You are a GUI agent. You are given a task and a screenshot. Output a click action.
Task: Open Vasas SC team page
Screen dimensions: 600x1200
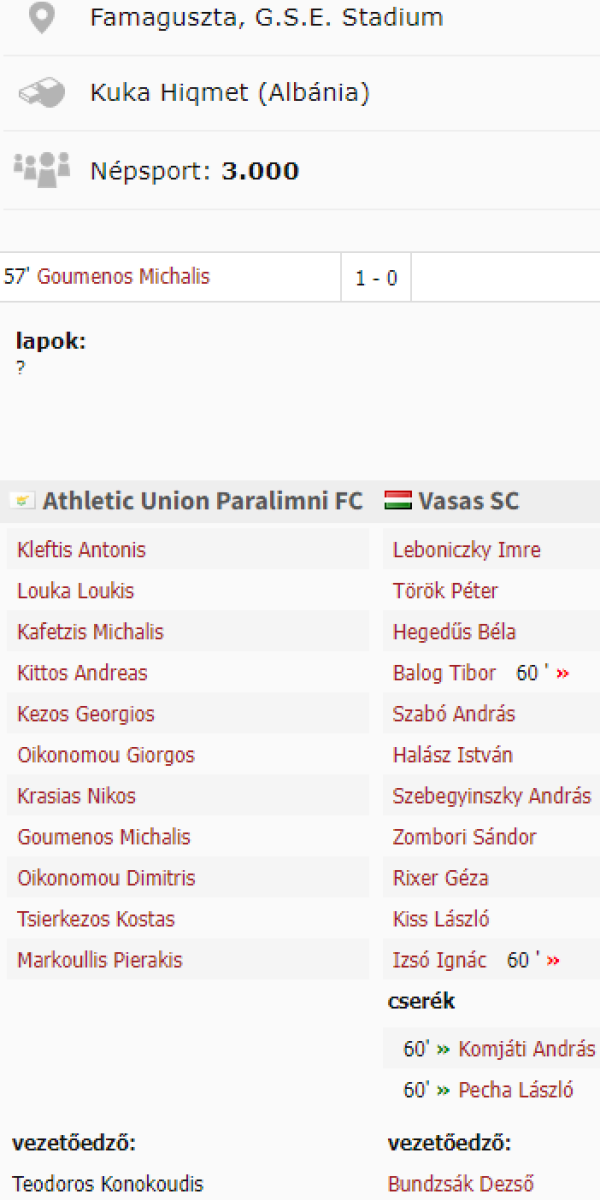(x=469, y=501)
